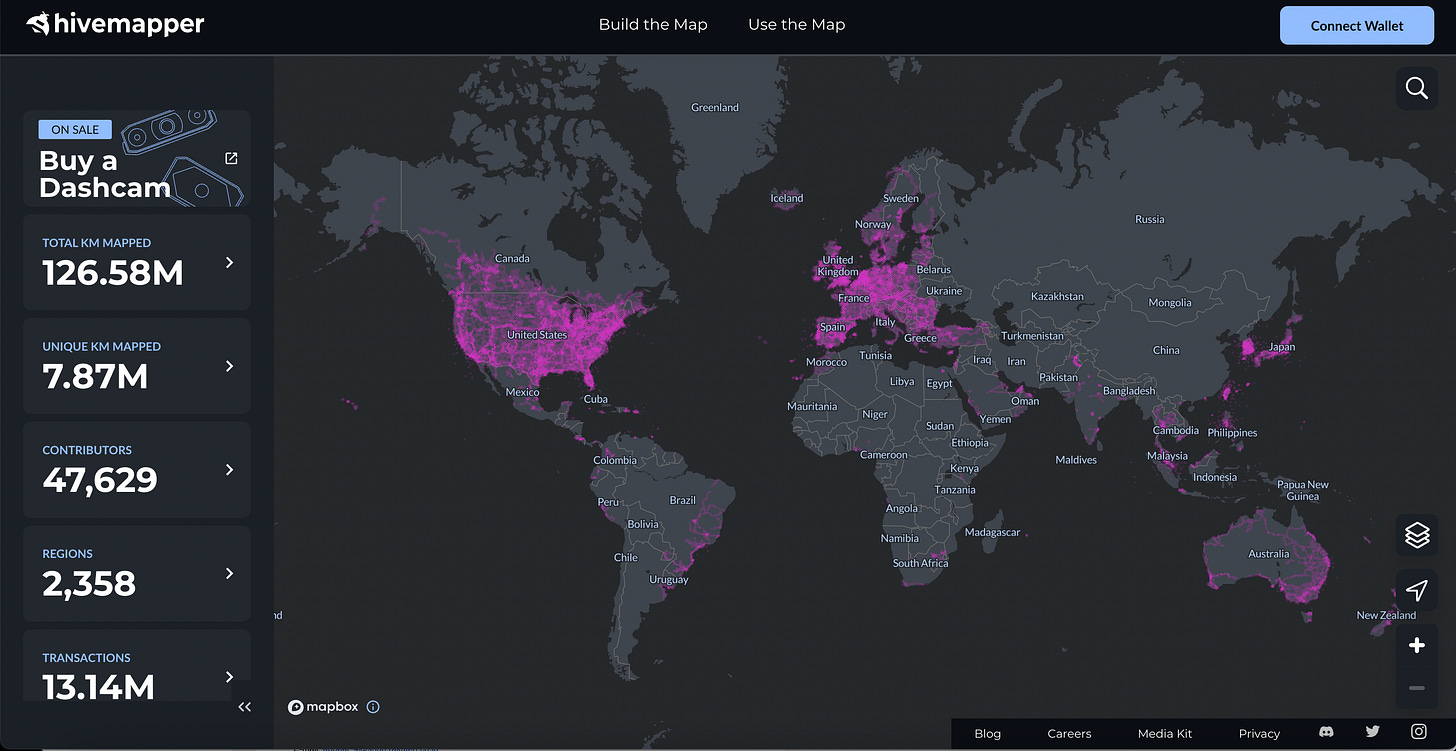Image resolution: width=1456 pixels, height=751 pixels.
Task: Expand Regions chevron
Action: click(229, 573)
